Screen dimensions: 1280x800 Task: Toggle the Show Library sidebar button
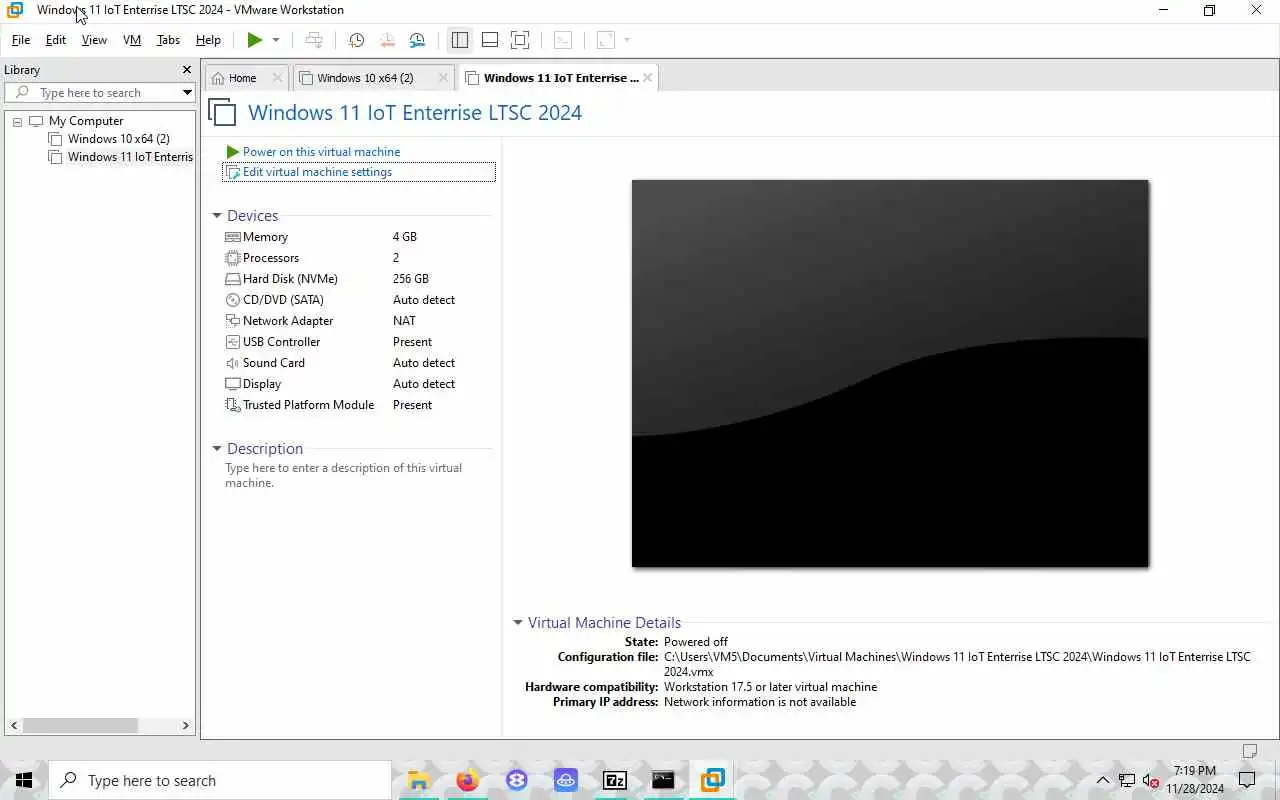tap(460, 40)
